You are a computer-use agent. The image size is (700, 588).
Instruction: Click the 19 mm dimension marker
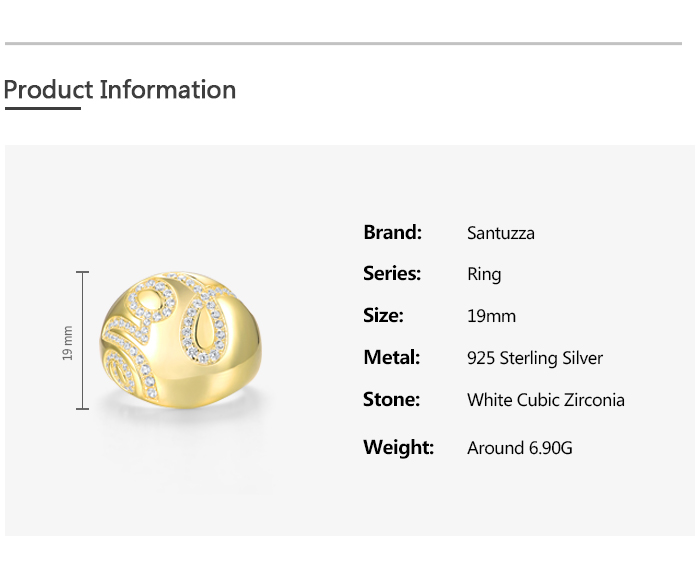click(x=68, y=342)
